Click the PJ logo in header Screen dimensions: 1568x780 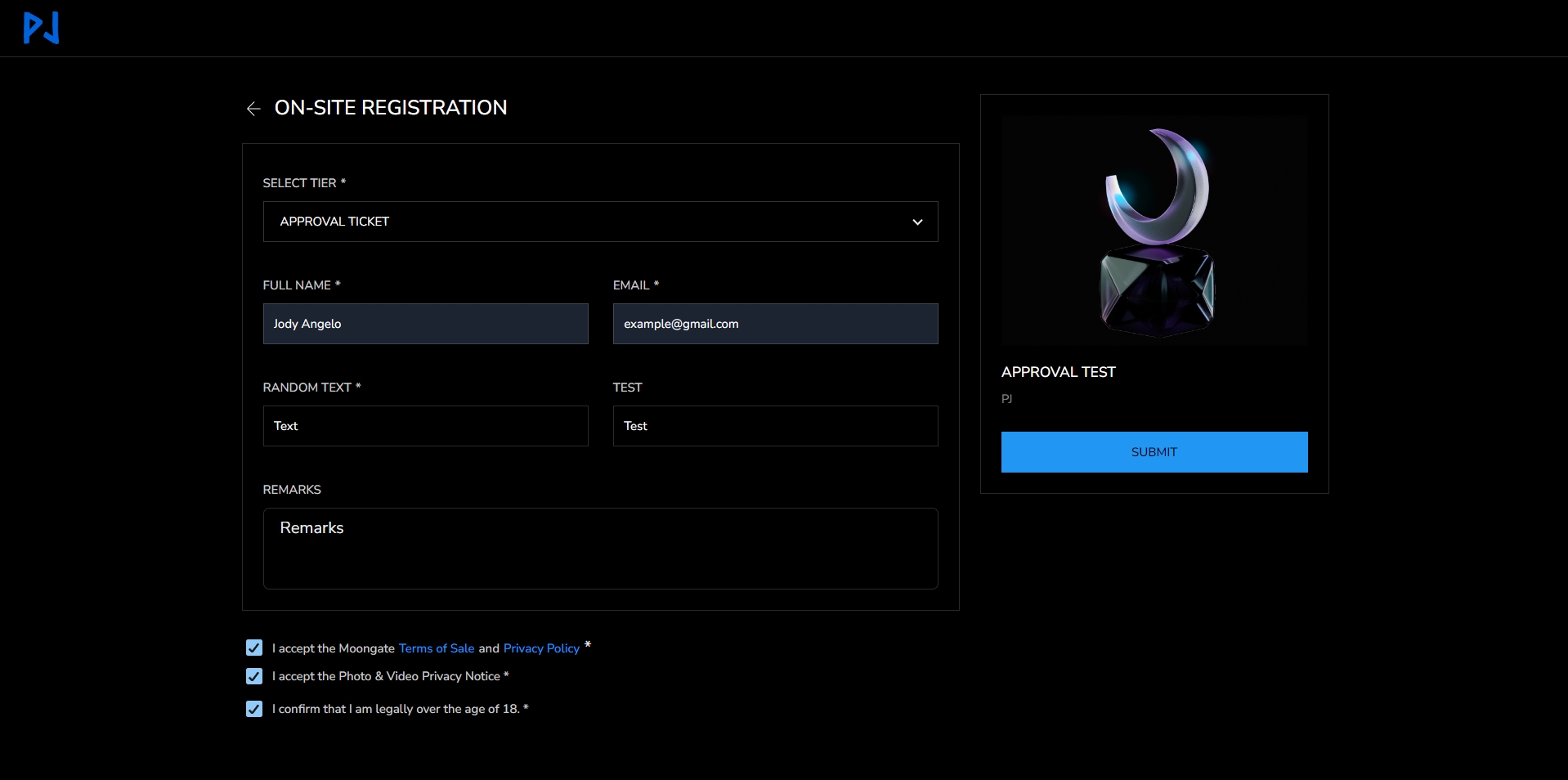pyautogui.click(x=41, y=28)
